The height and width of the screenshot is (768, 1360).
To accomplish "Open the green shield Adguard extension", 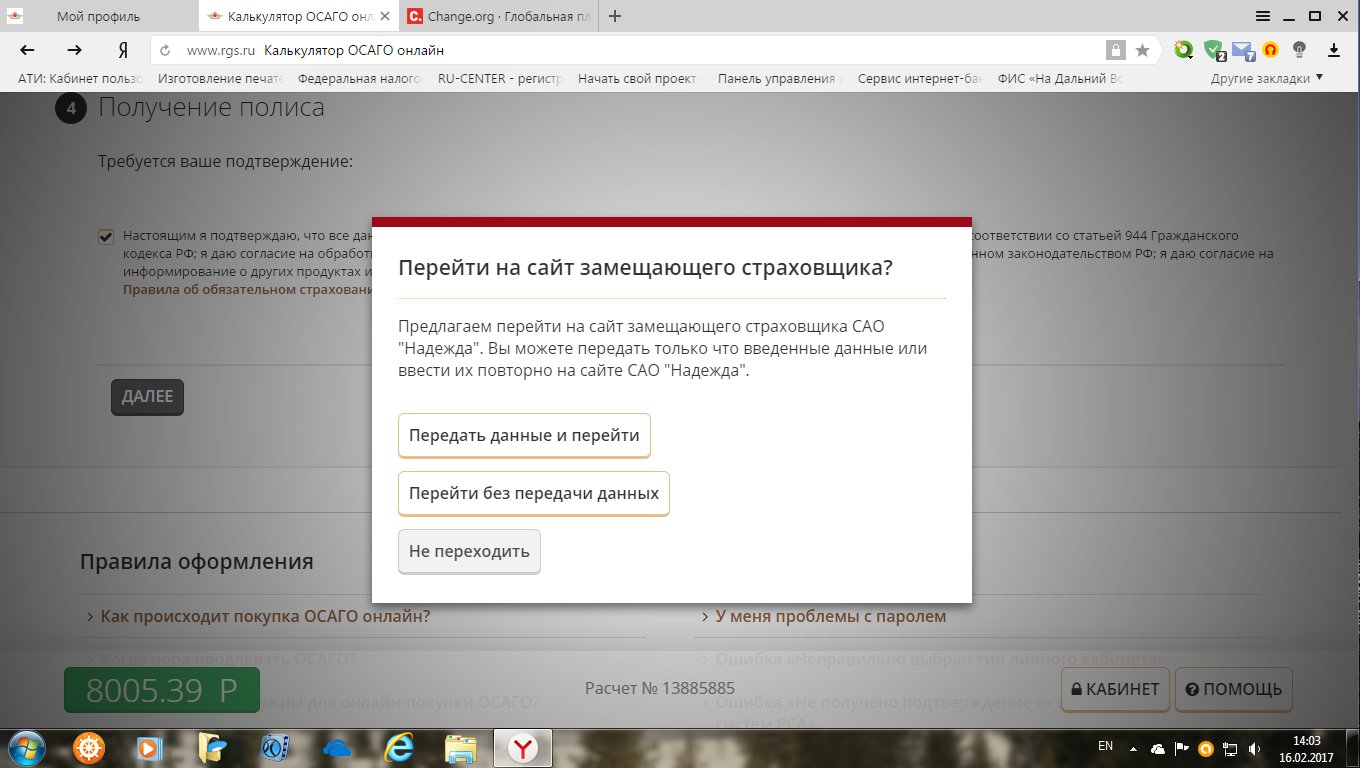I will pyautogui.click(x=1213, y=50).
